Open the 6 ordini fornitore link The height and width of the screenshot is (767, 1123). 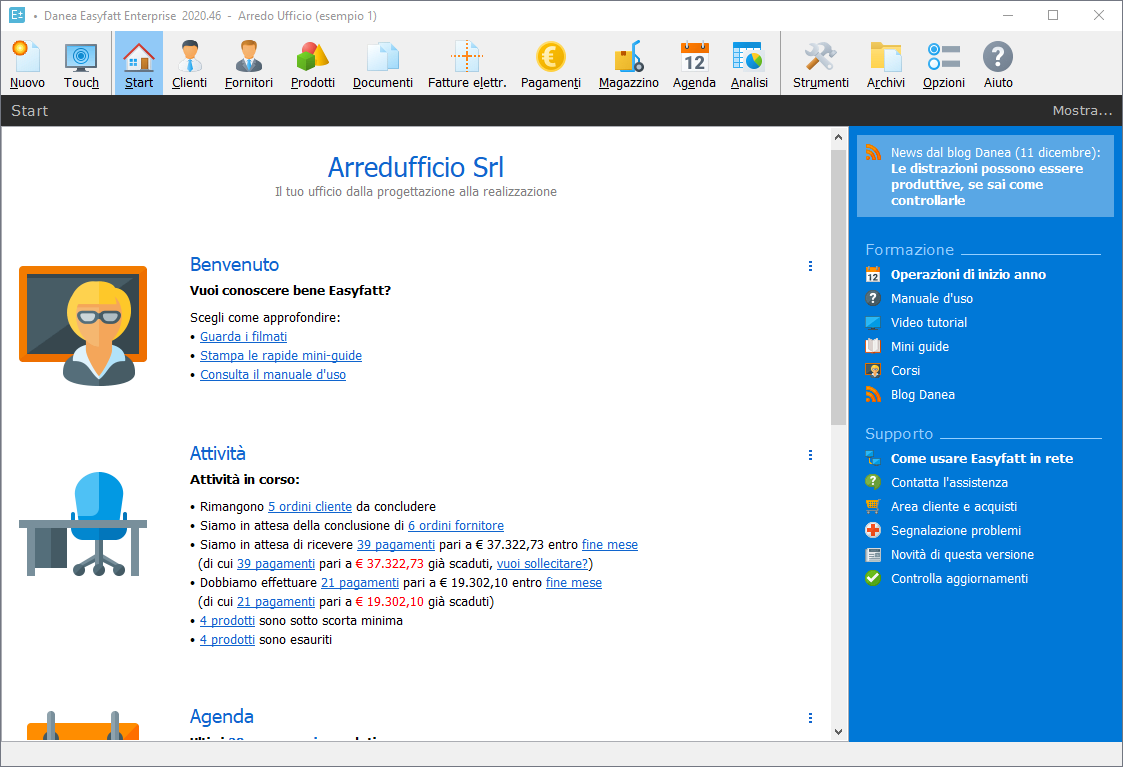pos(456,526)
